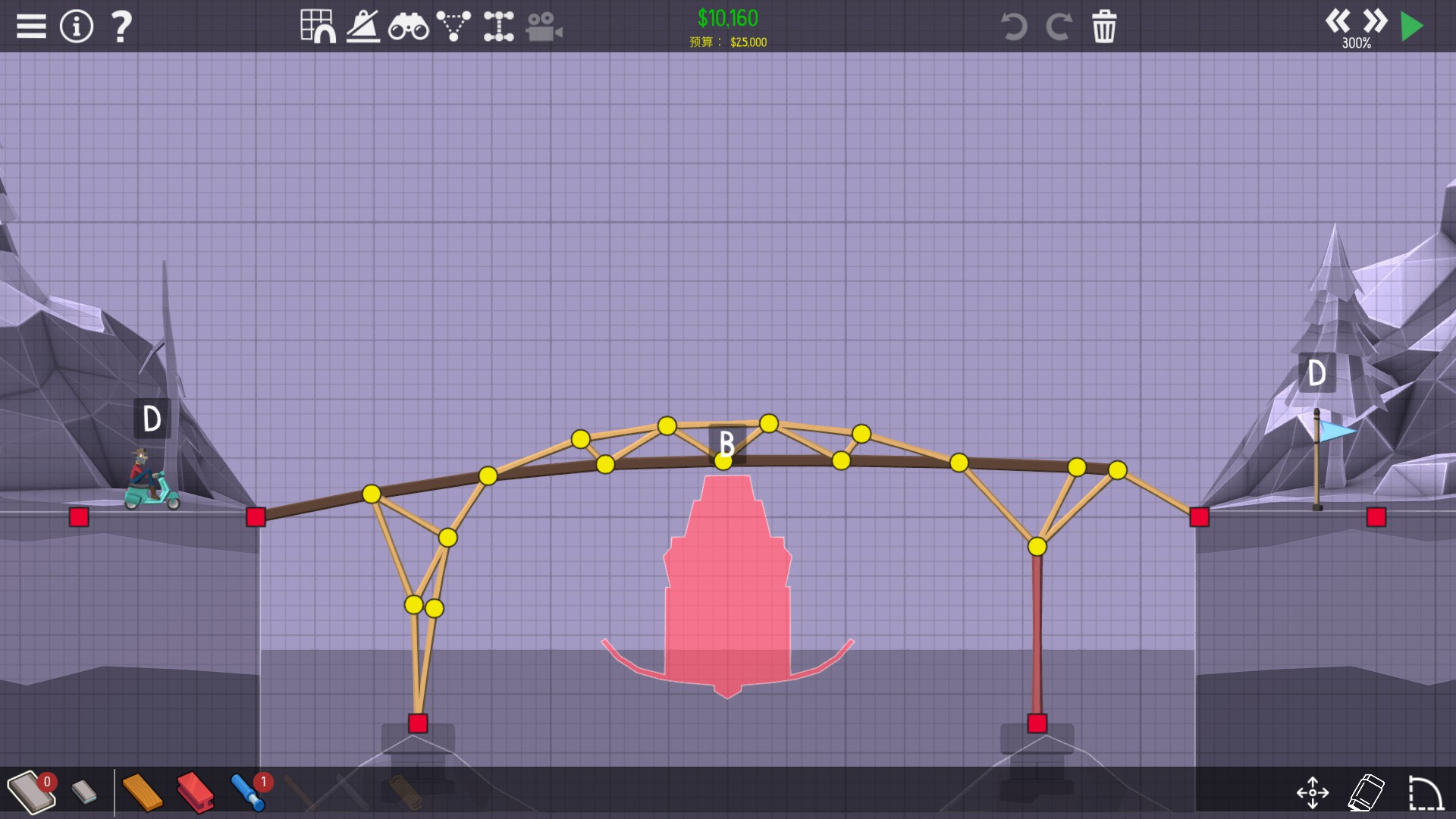The height and width of the screenshot is (819, 1456).
Task: Choose the red steel beam material
Action: click(195, 792)
